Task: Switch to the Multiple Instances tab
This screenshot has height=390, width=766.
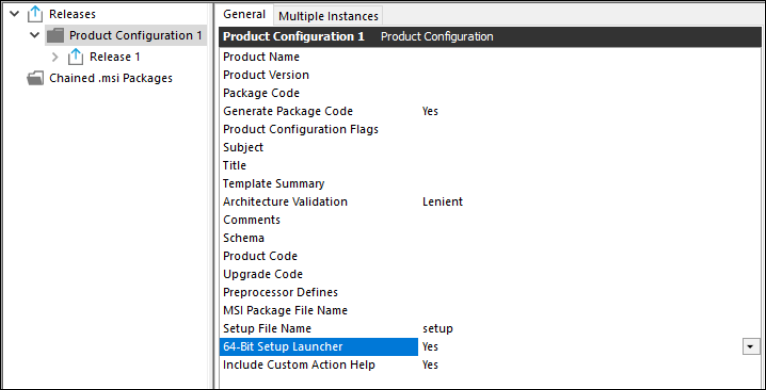Action: coord(328,16)
